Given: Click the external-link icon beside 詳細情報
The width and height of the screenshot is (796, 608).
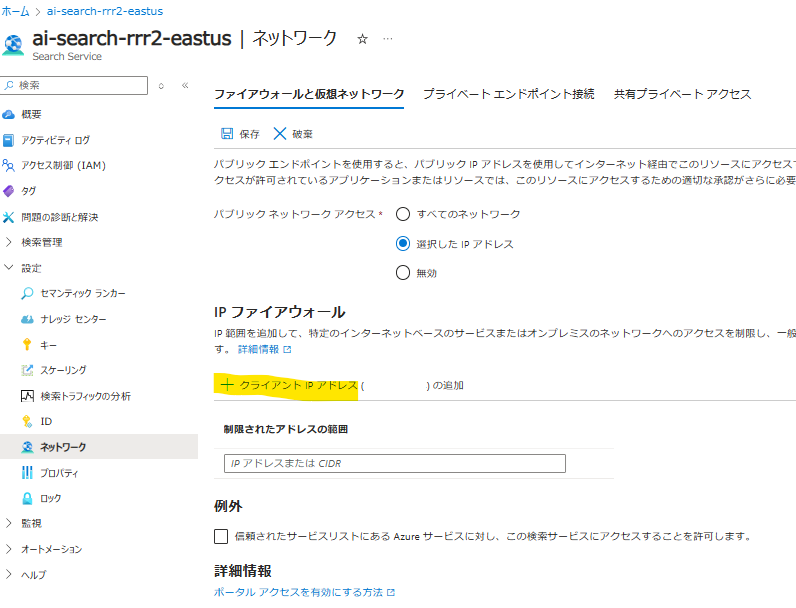Looking at the screenshot, I should 287,349.
